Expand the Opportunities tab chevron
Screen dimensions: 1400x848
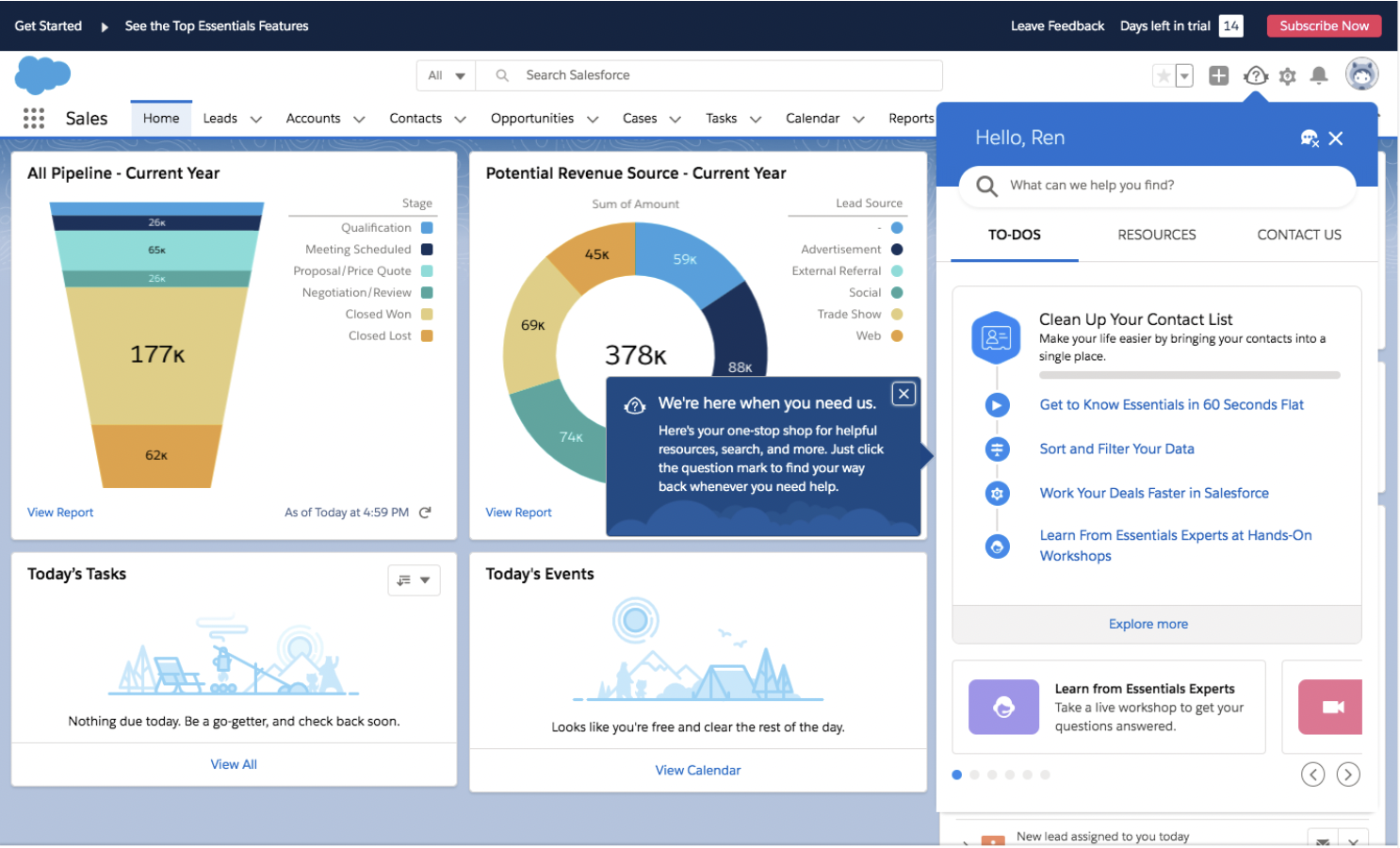pyautogui.click(x=593, y=119)
